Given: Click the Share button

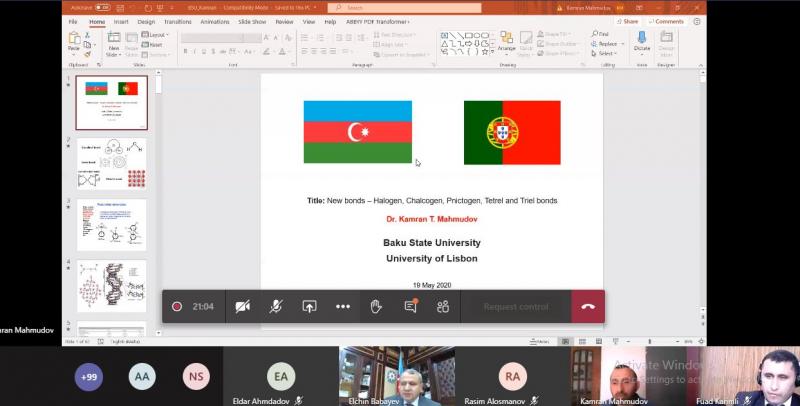Looking at the screenshot, I should click(627, 22).
